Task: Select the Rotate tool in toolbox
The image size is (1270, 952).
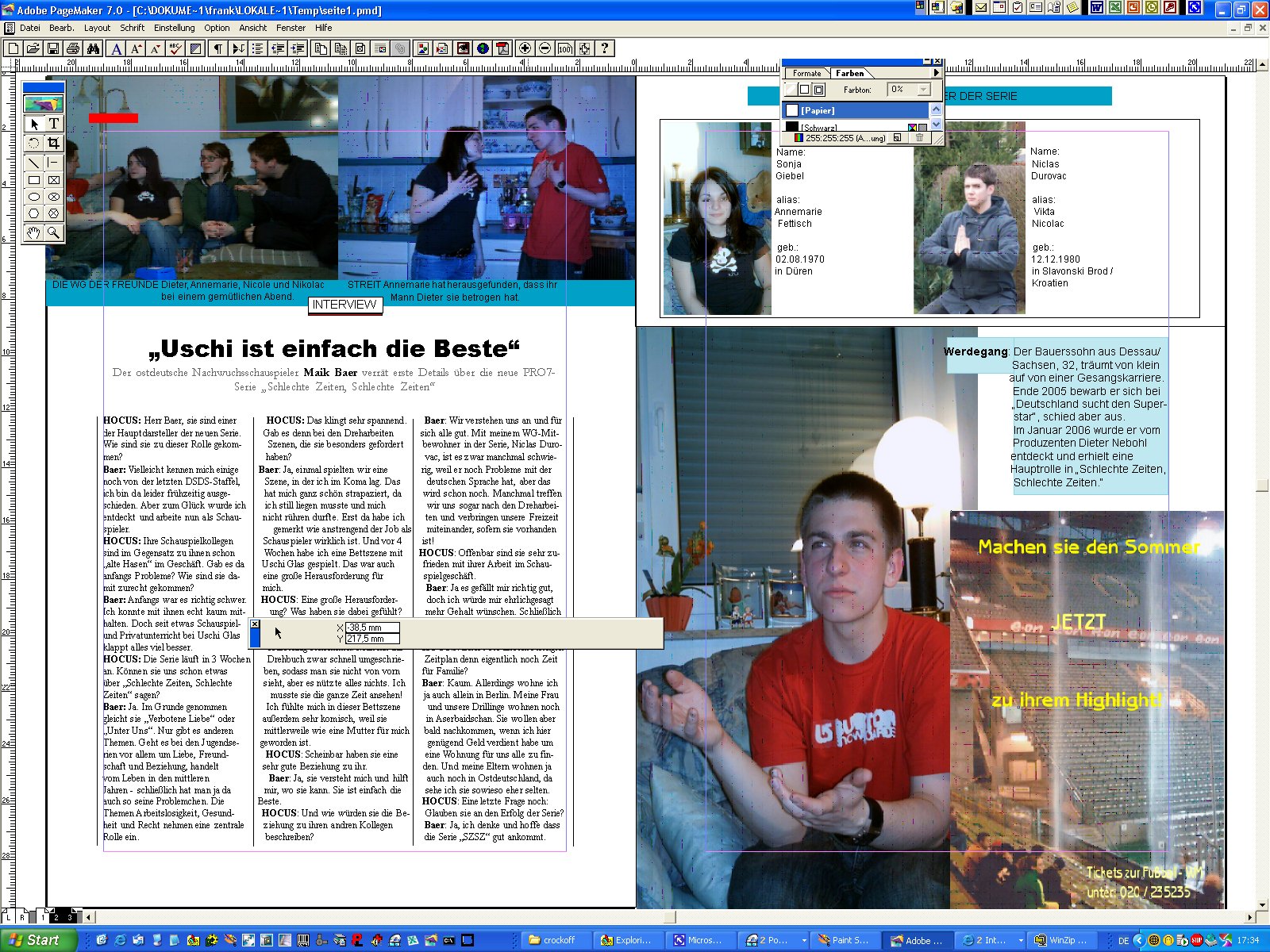Action: pyautogui.click(x=34, y=143)
